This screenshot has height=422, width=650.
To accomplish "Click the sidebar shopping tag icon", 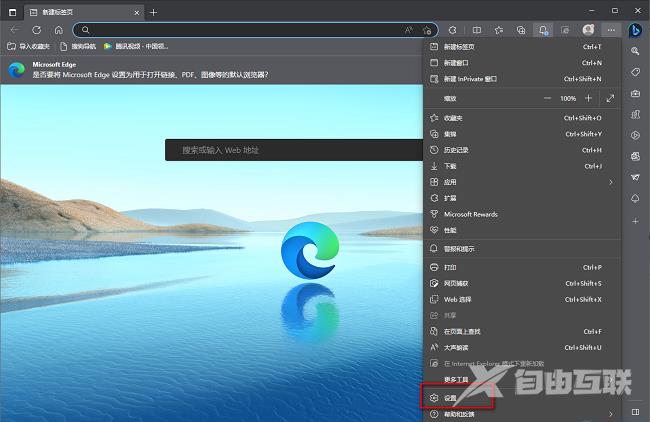I will (634, 72).
